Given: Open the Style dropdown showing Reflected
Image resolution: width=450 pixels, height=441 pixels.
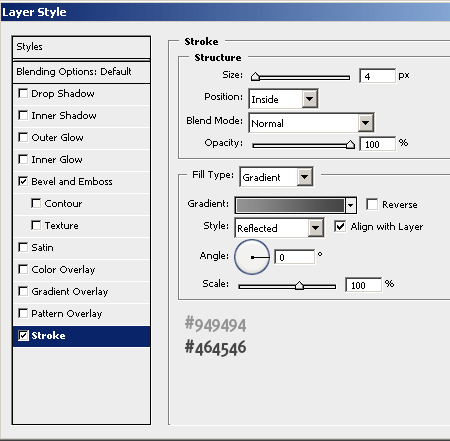Looking at the screenshot, I should click(279, 228).
